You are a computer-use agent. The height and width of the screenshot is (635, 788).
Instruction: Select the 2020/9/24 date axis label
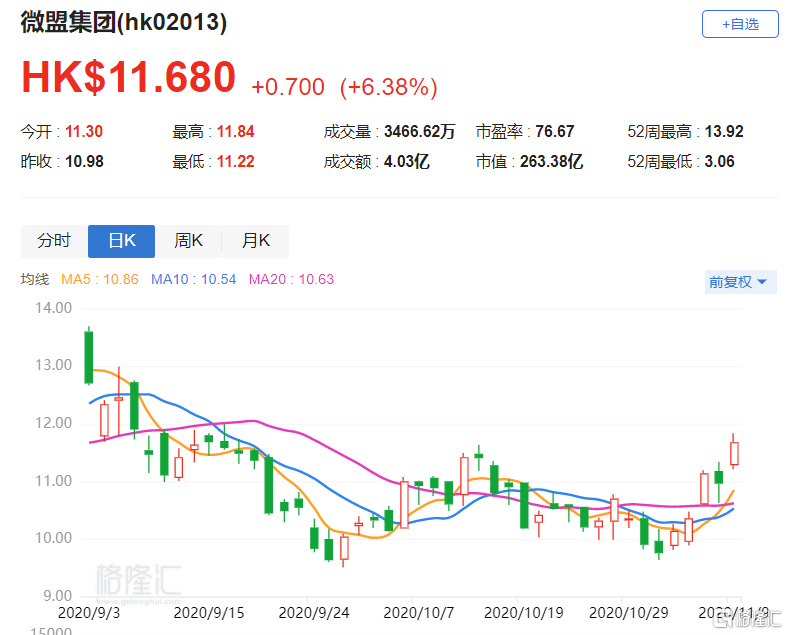309,612
